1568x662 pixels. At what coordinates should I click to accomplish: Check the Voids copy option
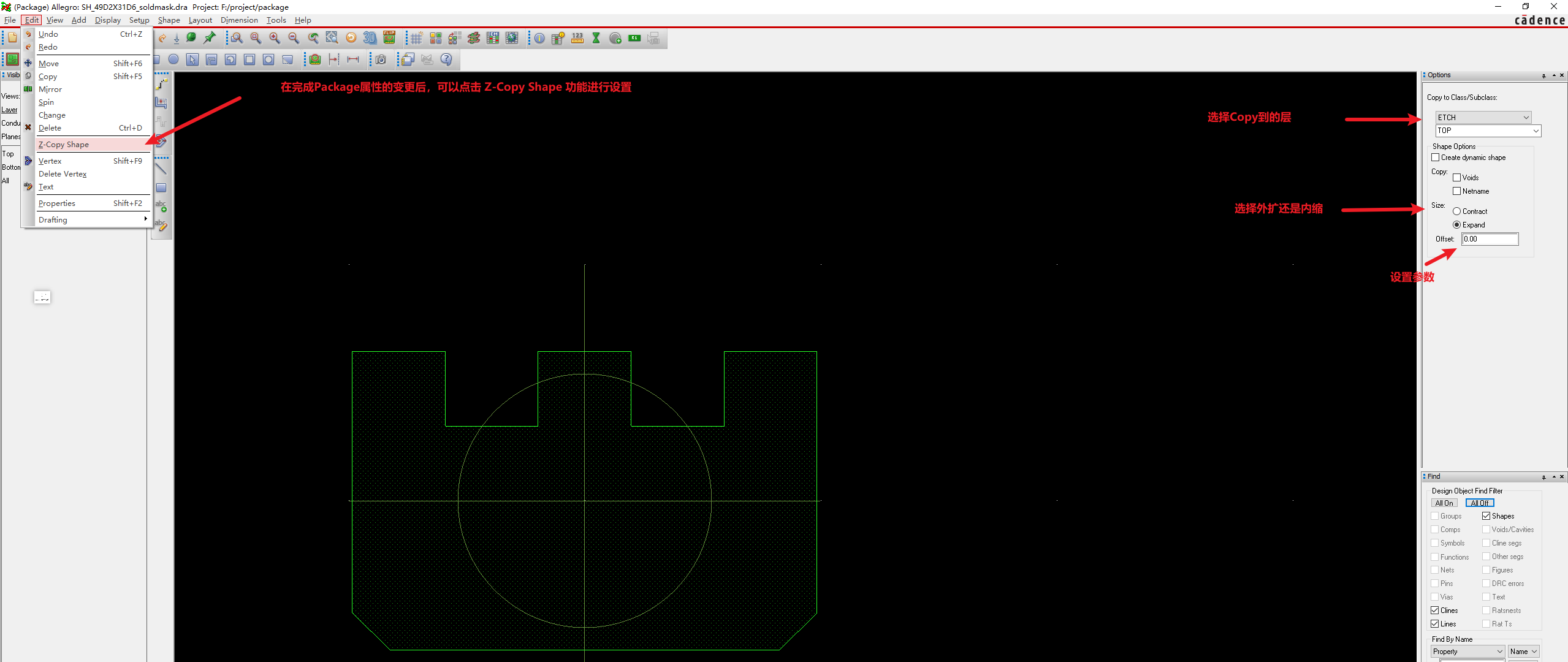1456,178
